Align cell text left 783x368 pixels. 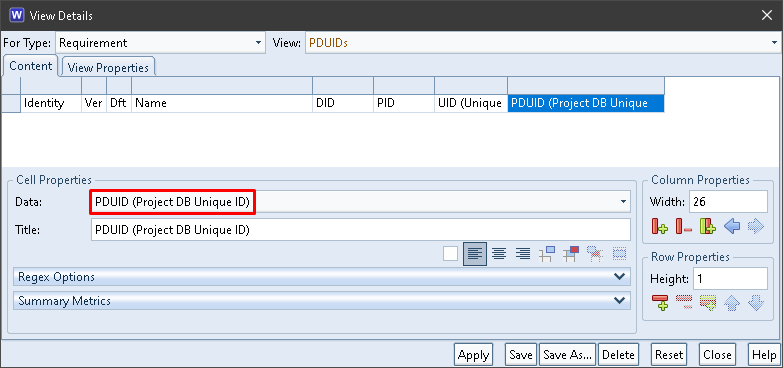[x=475, y=254]
